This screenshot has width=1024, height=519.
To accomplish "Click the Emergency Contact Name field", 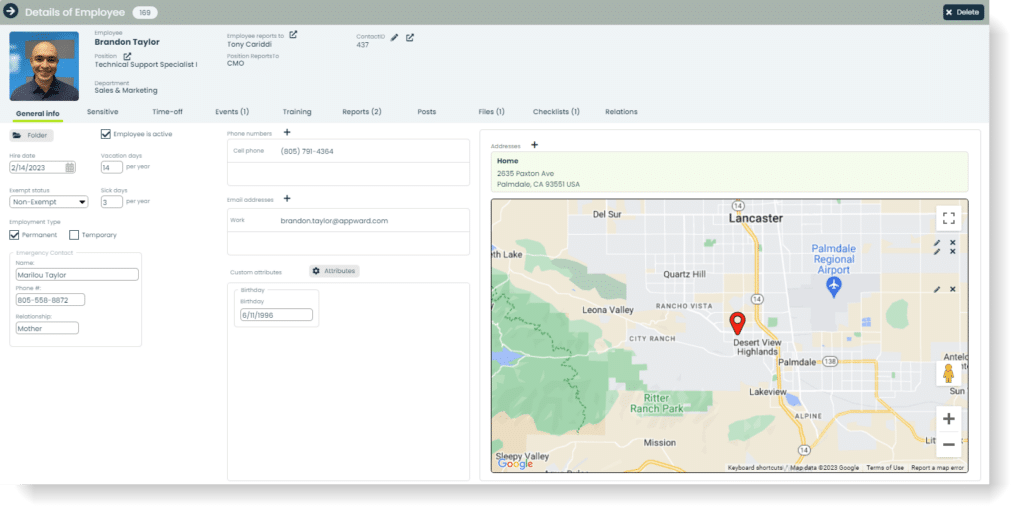I will (x=77, y=275).
